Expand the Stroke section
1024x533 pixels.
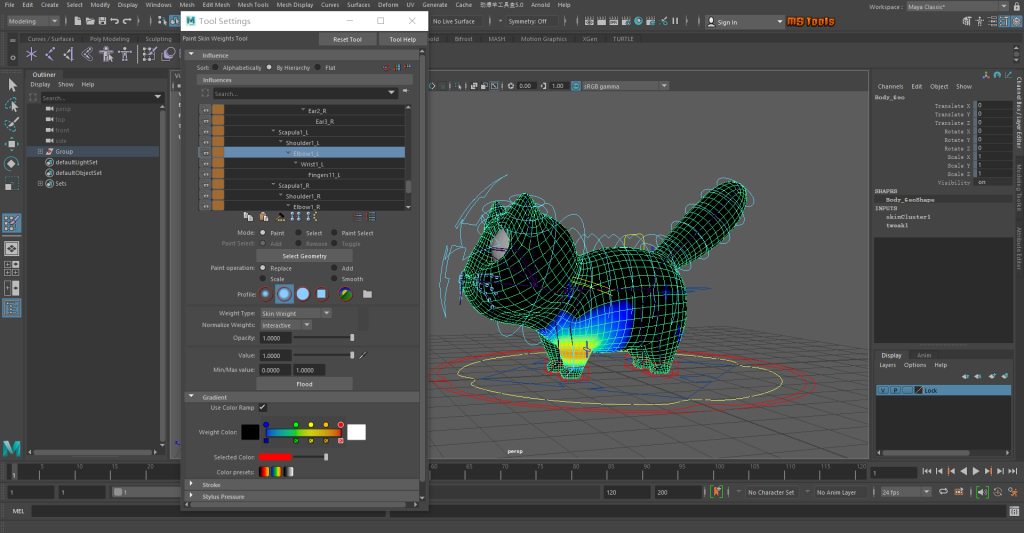[191, 485]
